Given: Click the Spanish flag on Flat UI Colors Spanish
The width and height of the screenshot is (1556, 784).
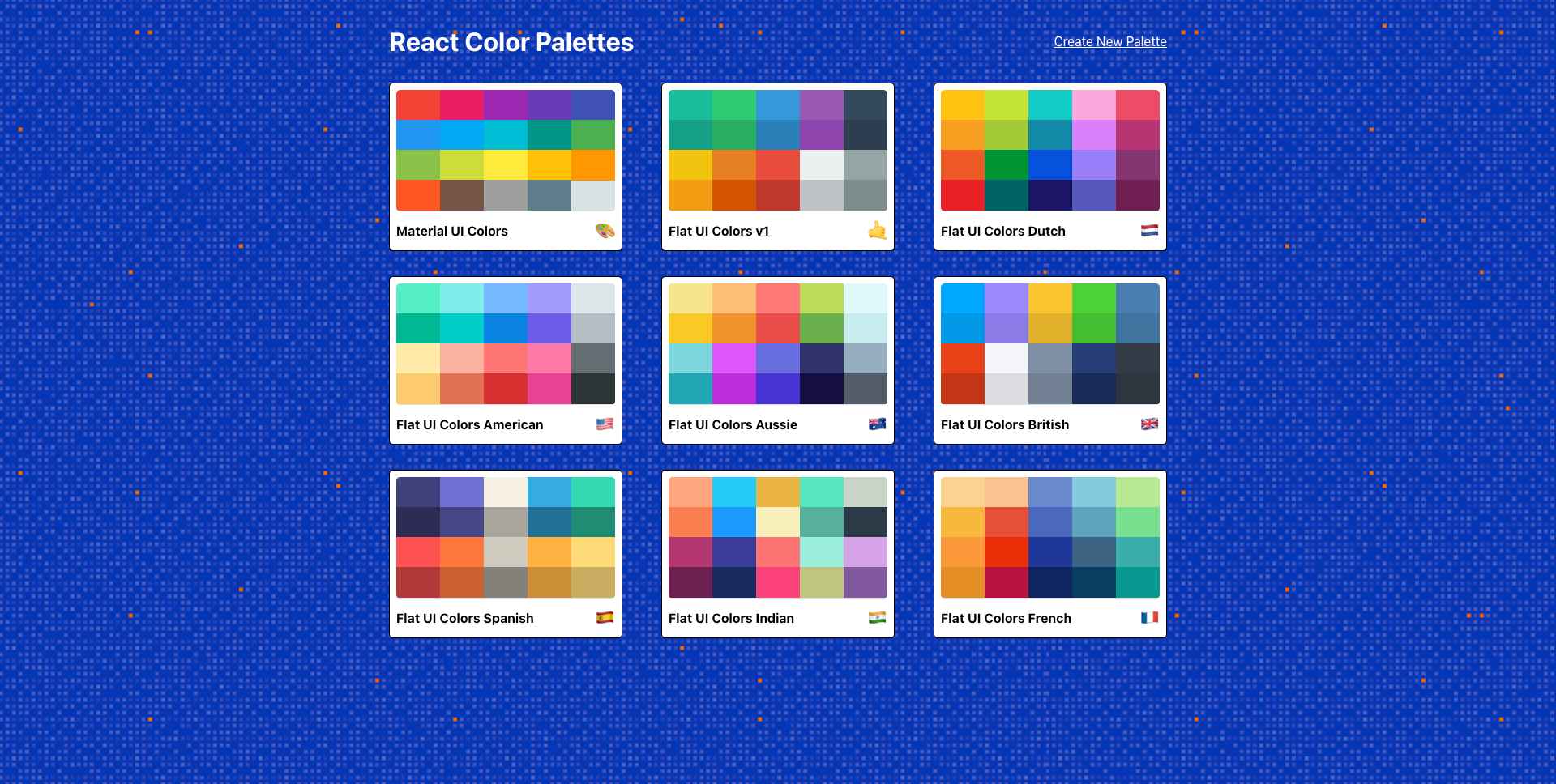Looking at the screenshot, I should (x=605, y=618).
